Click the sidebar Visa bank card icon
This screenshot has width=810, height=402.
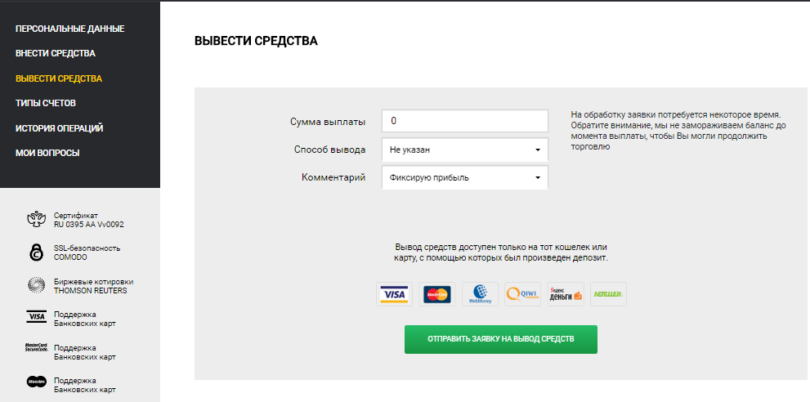[37, 318]
